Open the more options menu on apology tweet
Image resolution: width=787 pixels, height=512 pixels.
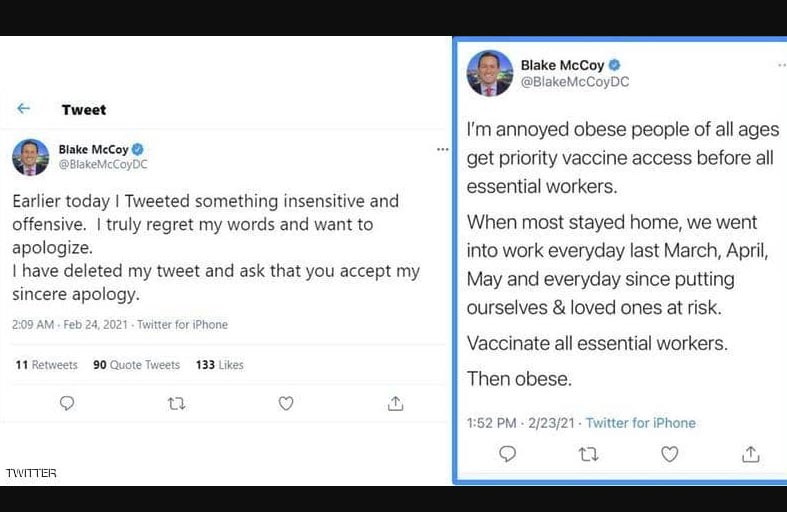click(x=442, y=149)
